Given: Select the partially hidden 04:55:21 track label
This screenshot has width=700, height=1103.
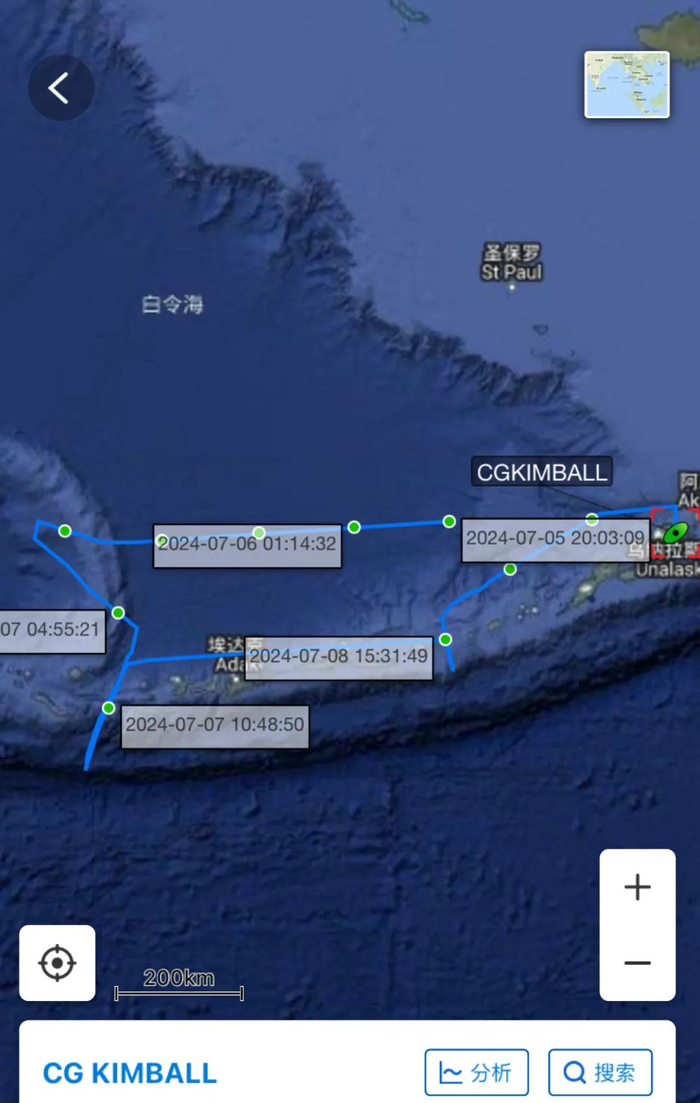Looking at the screenshot, I should (52, 631).
